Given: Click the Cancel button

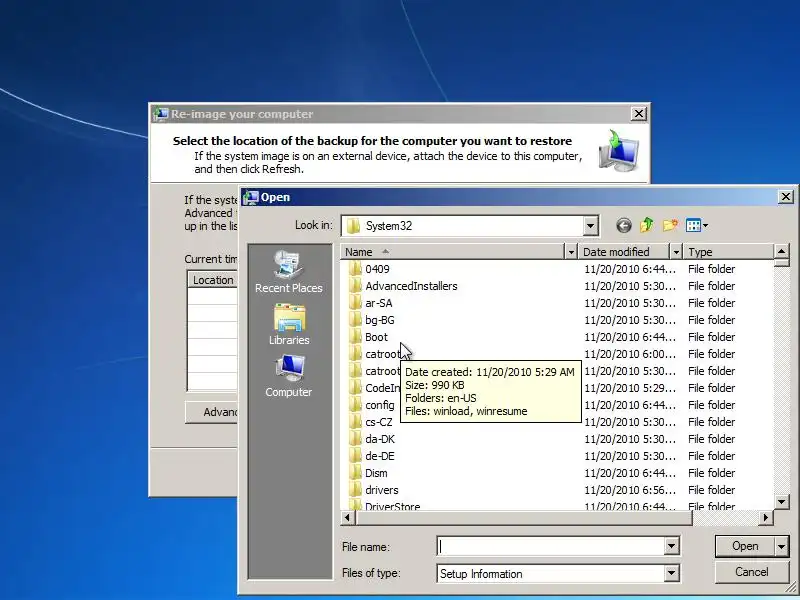Looking at the screenshot, I should pyautogui.click(x=752, y=572).
